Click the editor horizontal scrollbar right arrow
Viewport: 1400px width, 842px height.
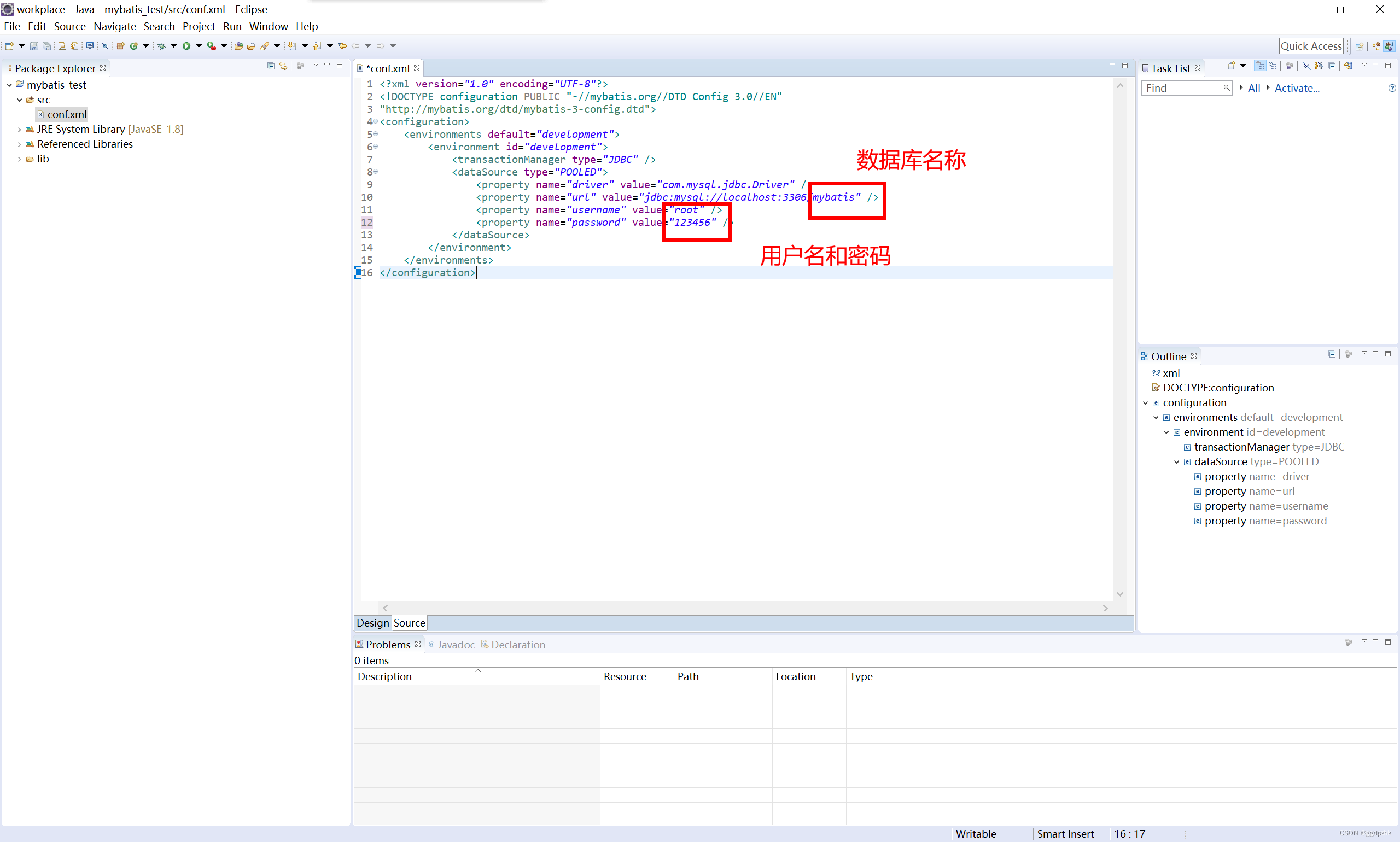coord(1105,607)
